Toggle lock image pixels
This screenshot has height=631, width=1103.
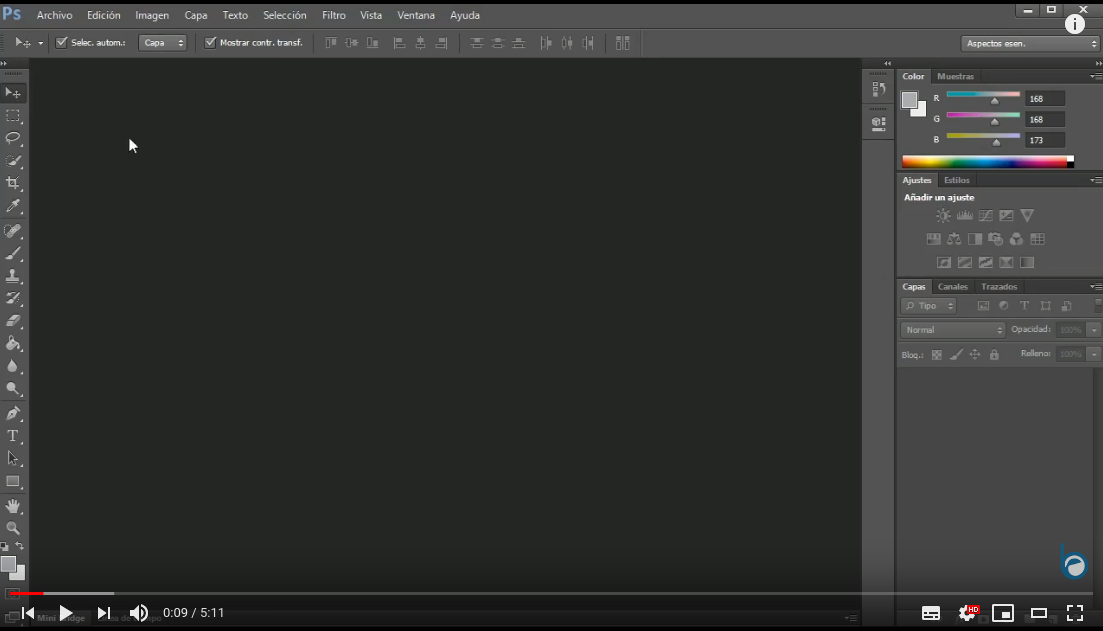pyautogui.click(x=955, y=355)
